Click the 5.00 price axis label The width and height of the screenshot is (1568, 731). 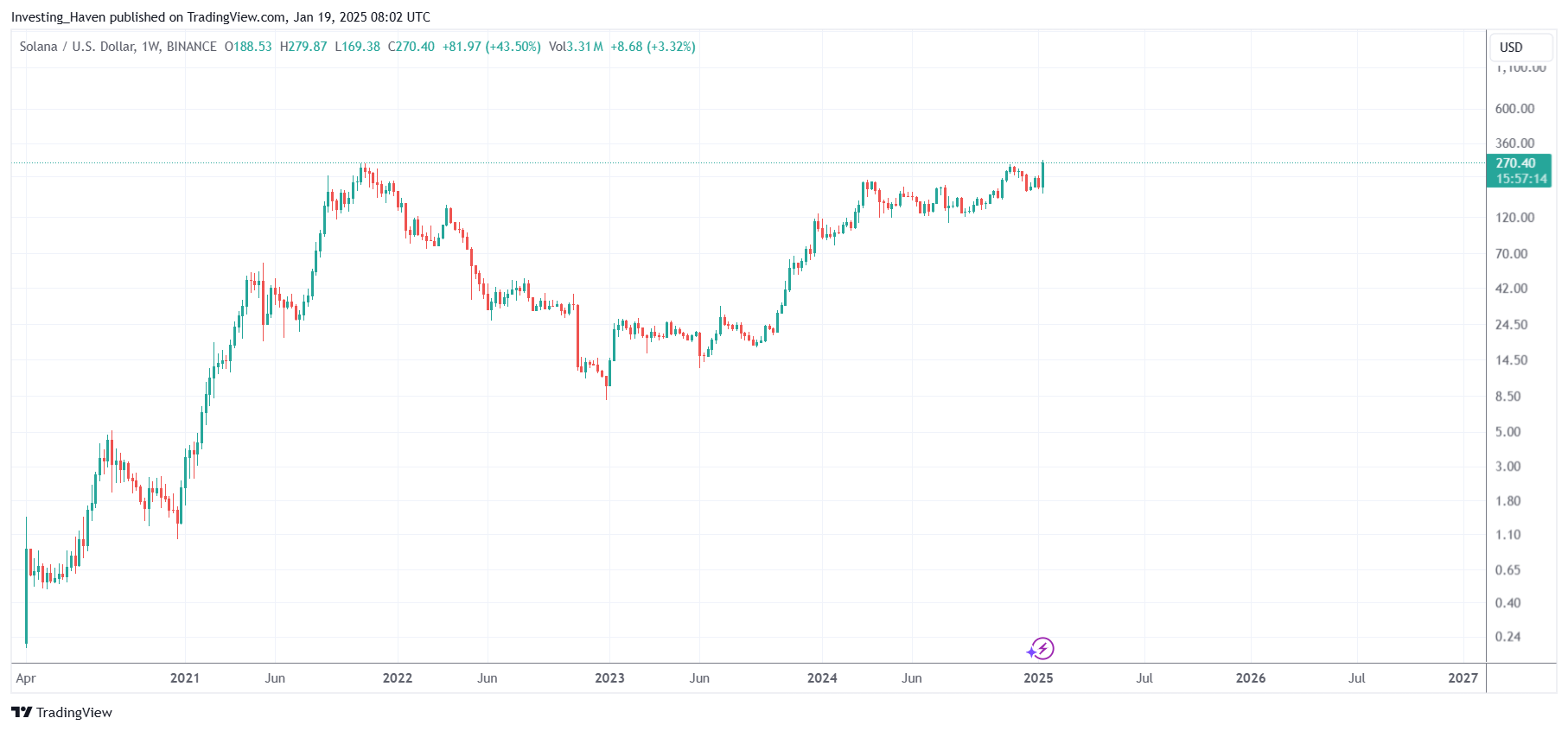coord(1507,432)
